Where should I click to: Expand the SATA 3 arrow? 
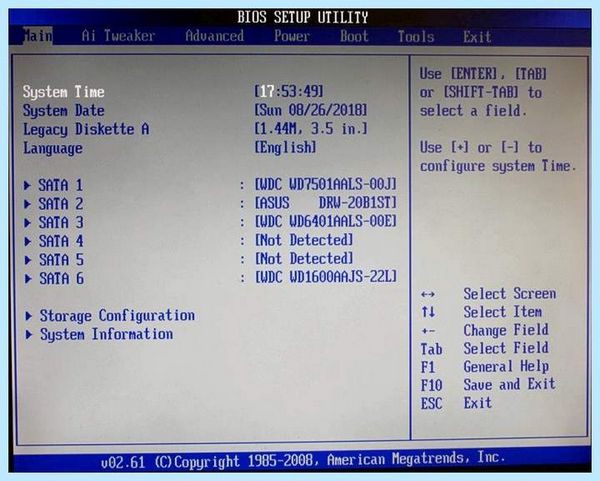click(x=27, y=223)
